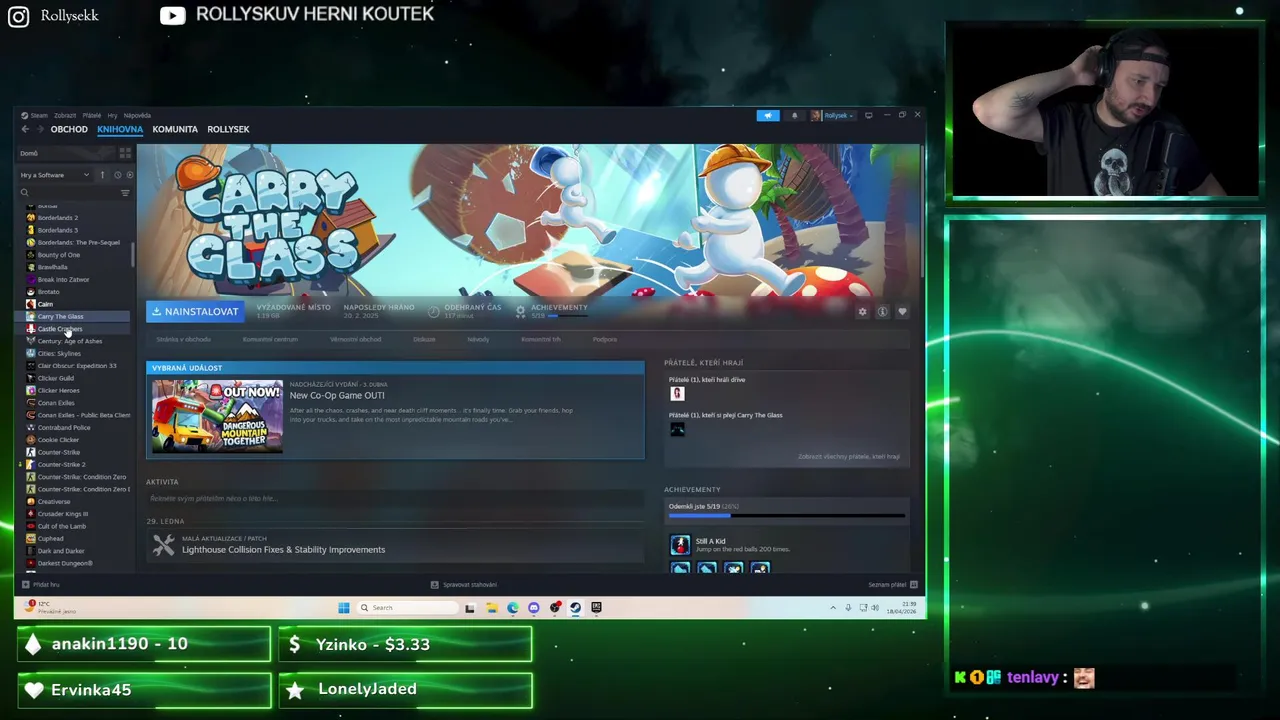Open the OBCHOD store tab

click(x=69, y=129)
